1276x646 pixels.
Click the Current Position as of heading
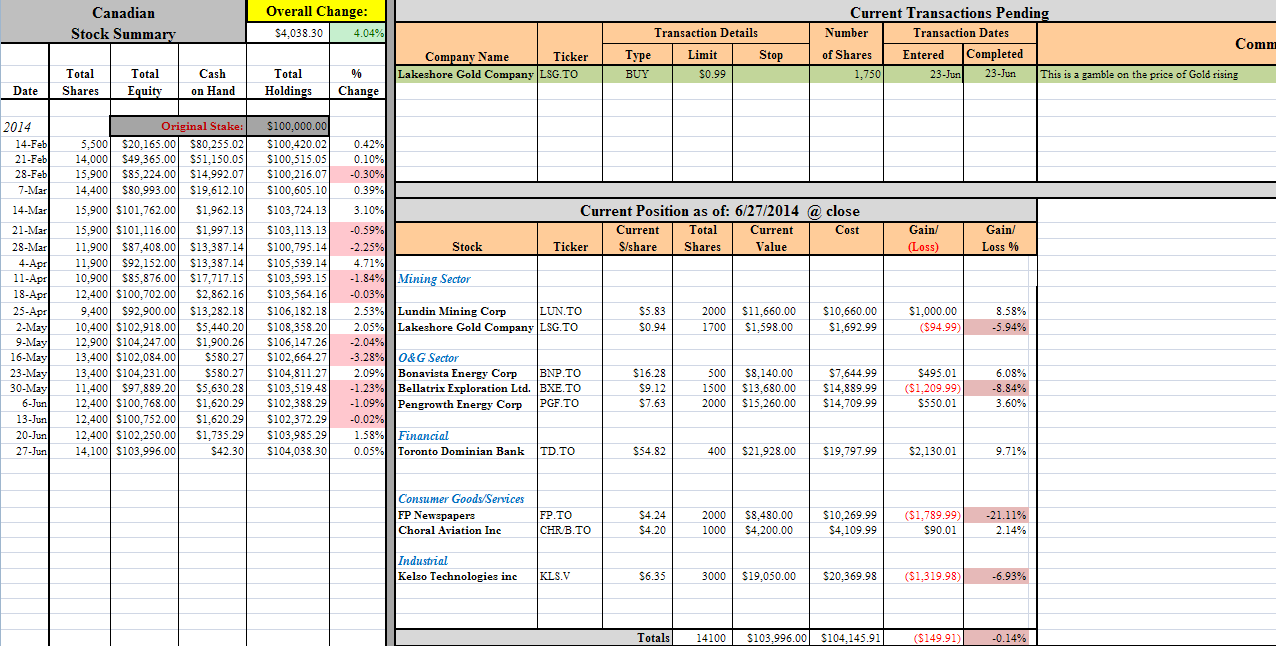click(720, 211)
